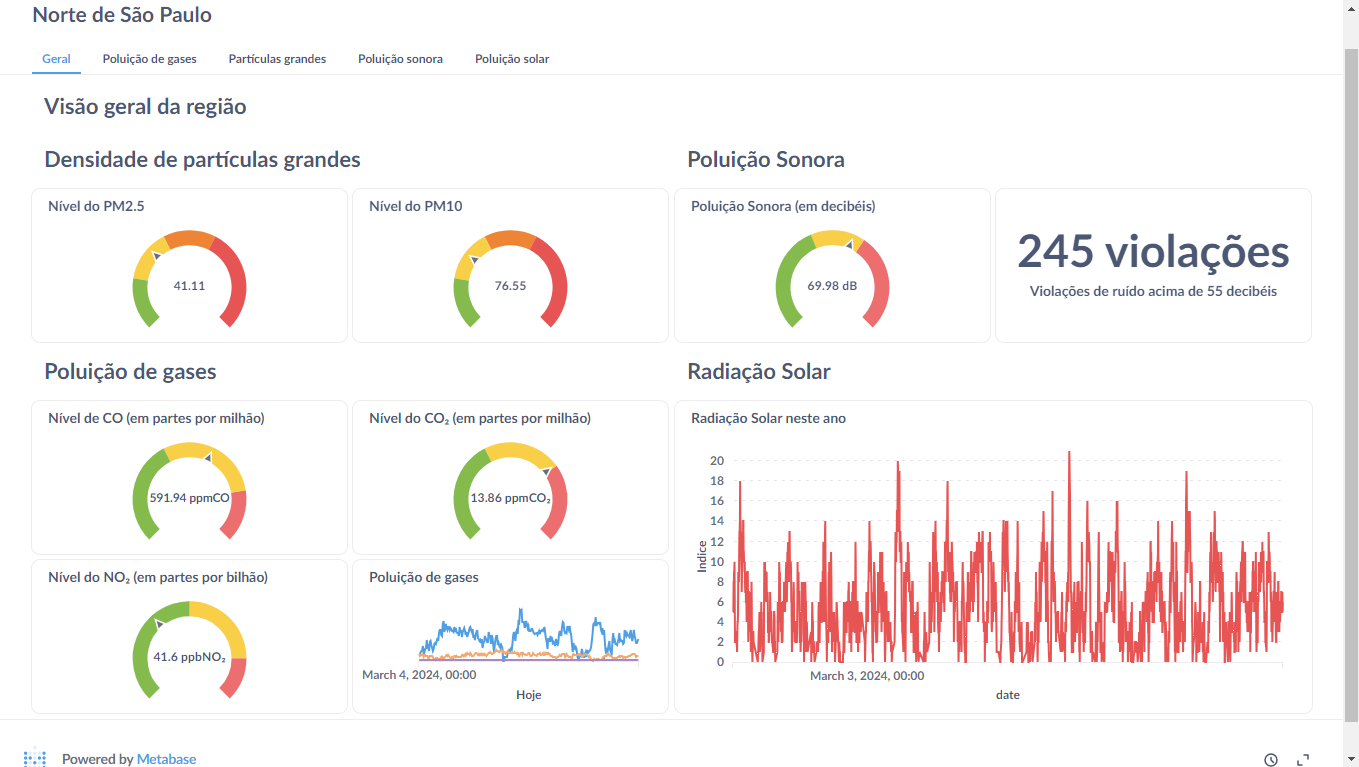Enter fullscreen with the expand icon
Viewport: 1359px width, 767px height.
click(x=1303, y=760)
